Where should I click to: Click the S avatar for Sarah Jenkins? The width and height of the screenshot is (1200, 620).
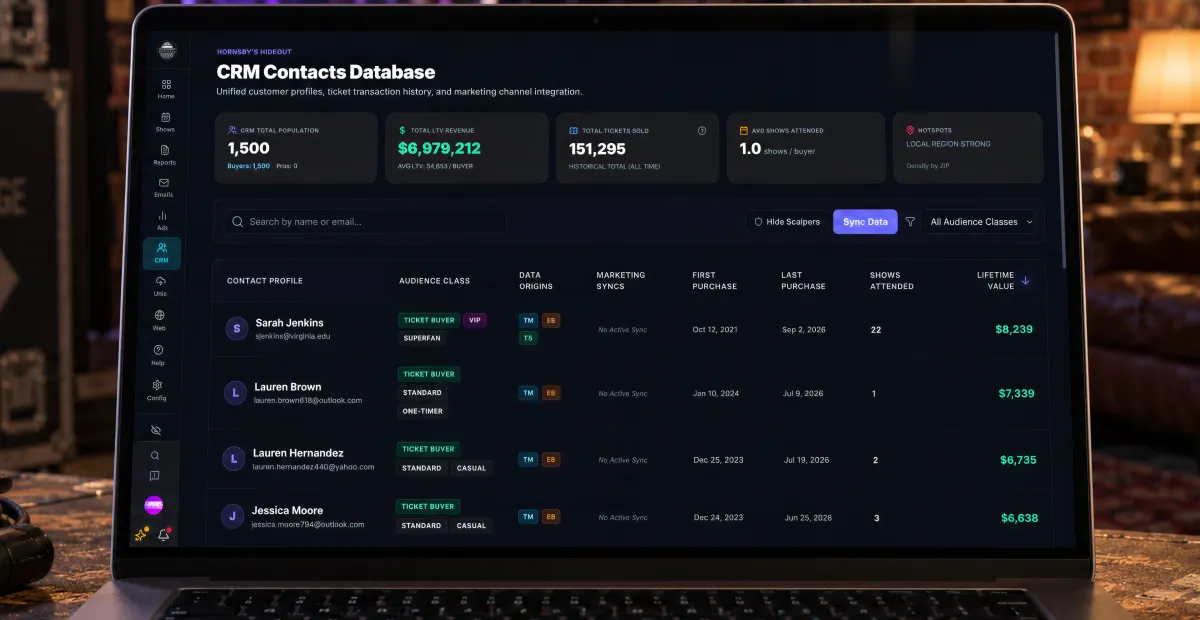pyautogui.click(x=236, y=328)
